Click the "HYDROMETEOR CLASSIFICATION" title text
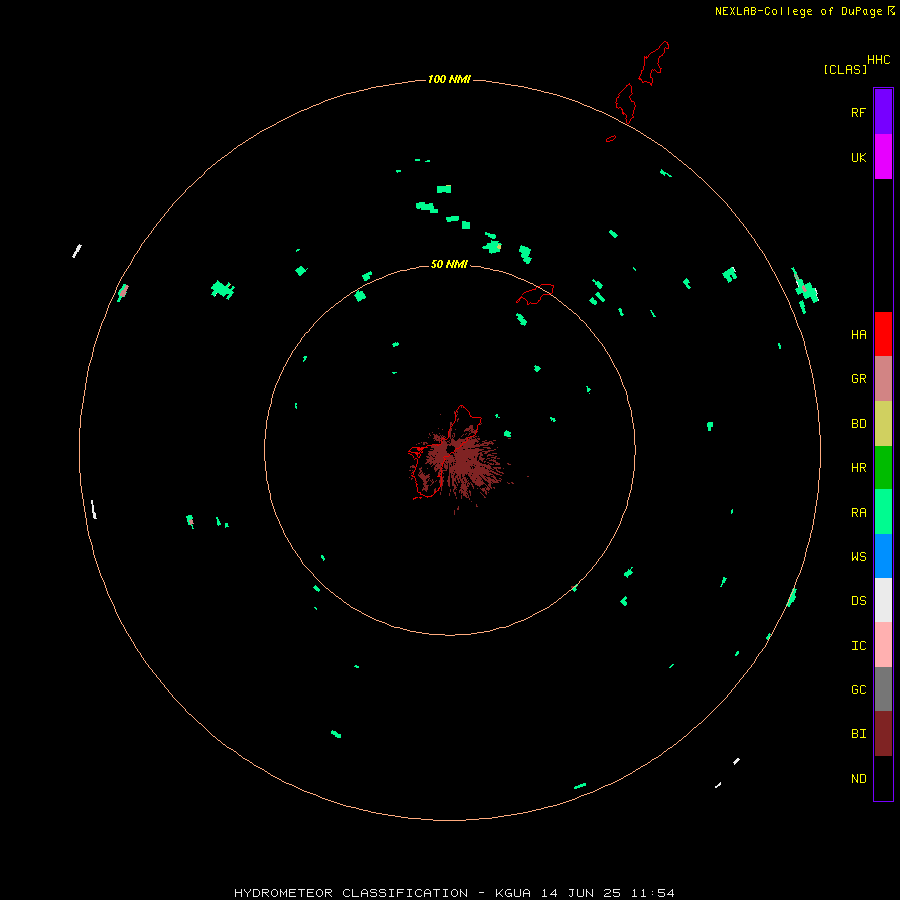 pyautogui.click(x=351, y=893)
